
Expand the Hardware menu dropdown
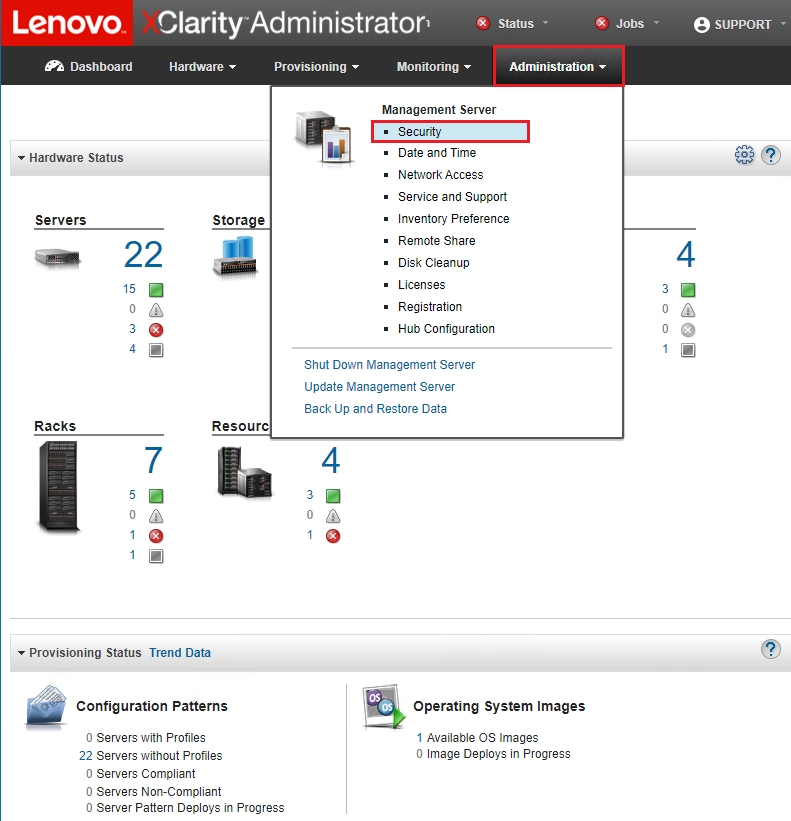tap(202, 67)
